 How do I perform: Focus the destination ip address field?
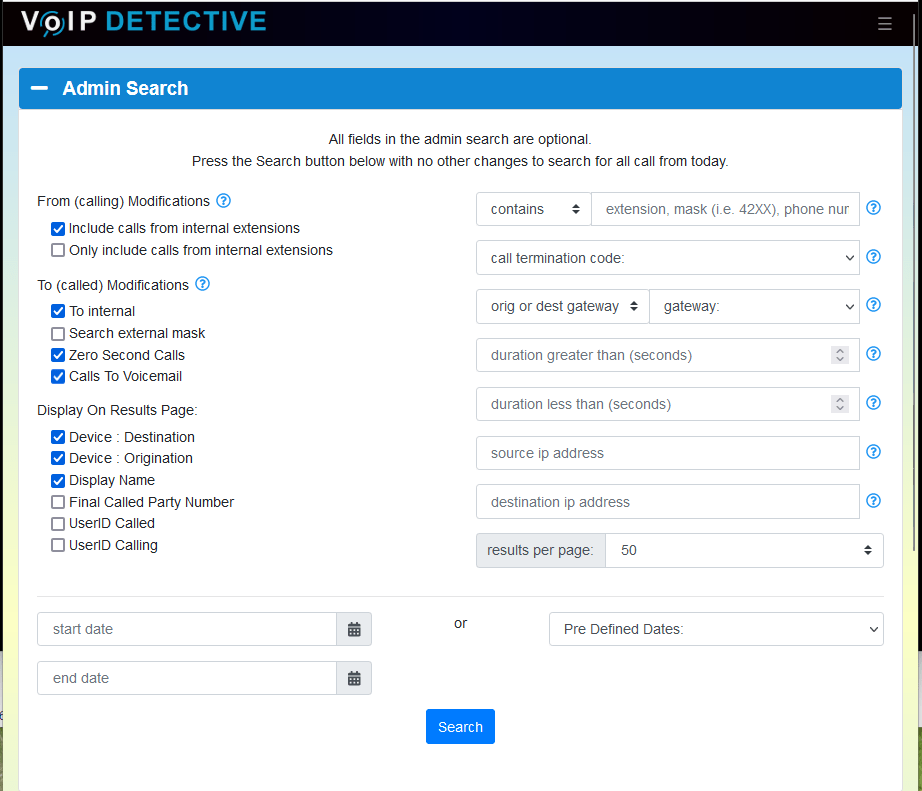[x=667, y=502]
